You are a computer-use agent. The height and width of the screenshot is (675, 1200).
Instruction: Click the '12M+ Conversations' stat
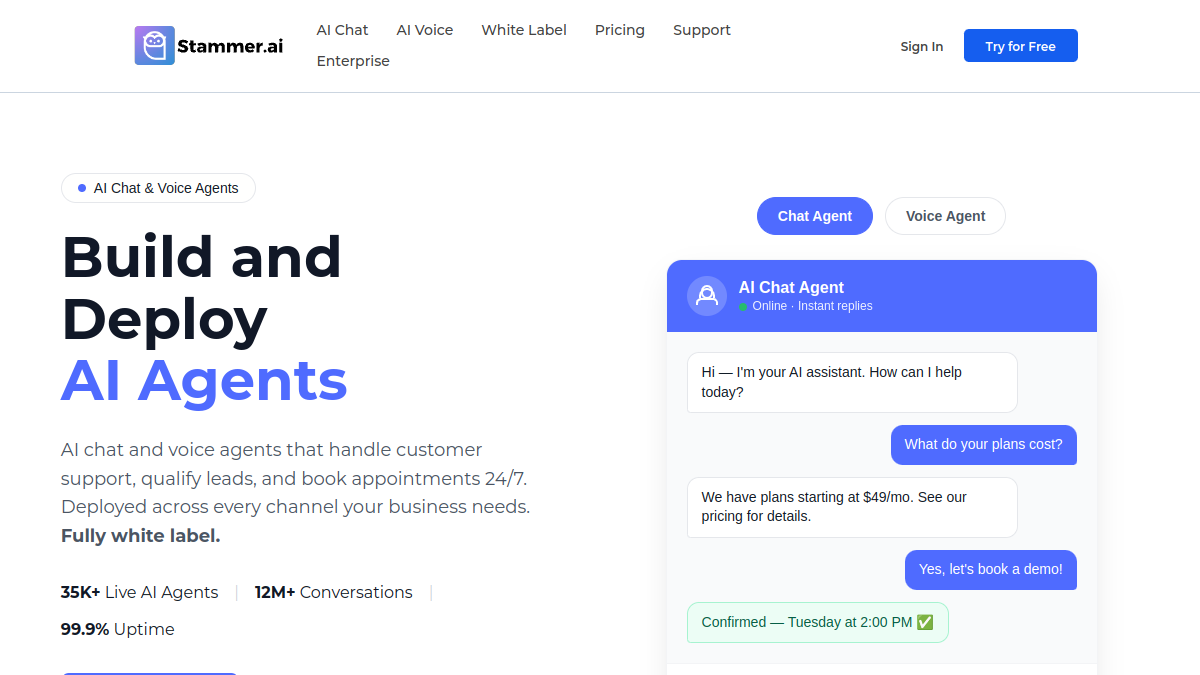[333, 592]
